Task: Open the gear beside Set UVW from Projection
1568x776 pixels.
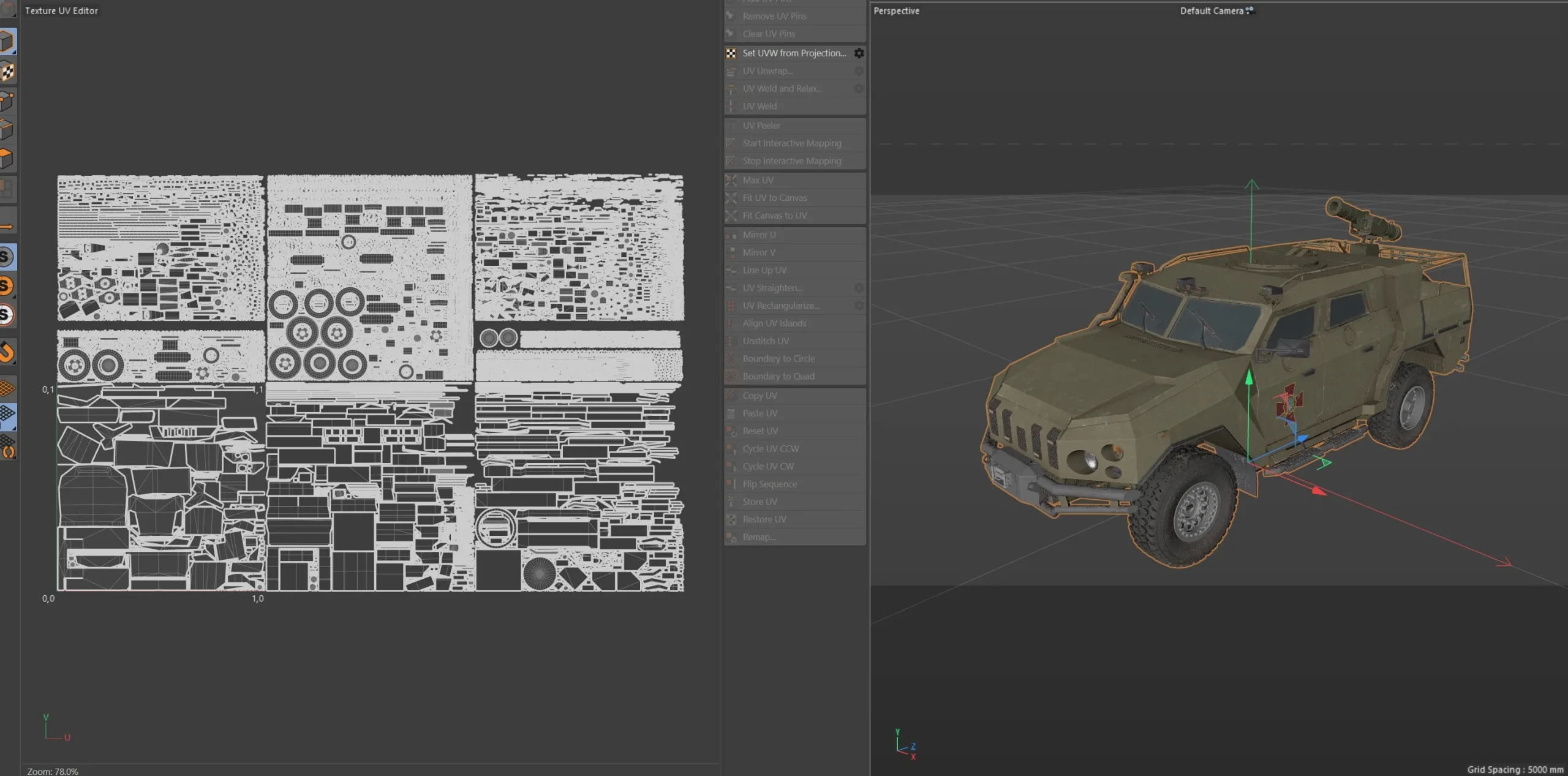Action: pos(859,53)
